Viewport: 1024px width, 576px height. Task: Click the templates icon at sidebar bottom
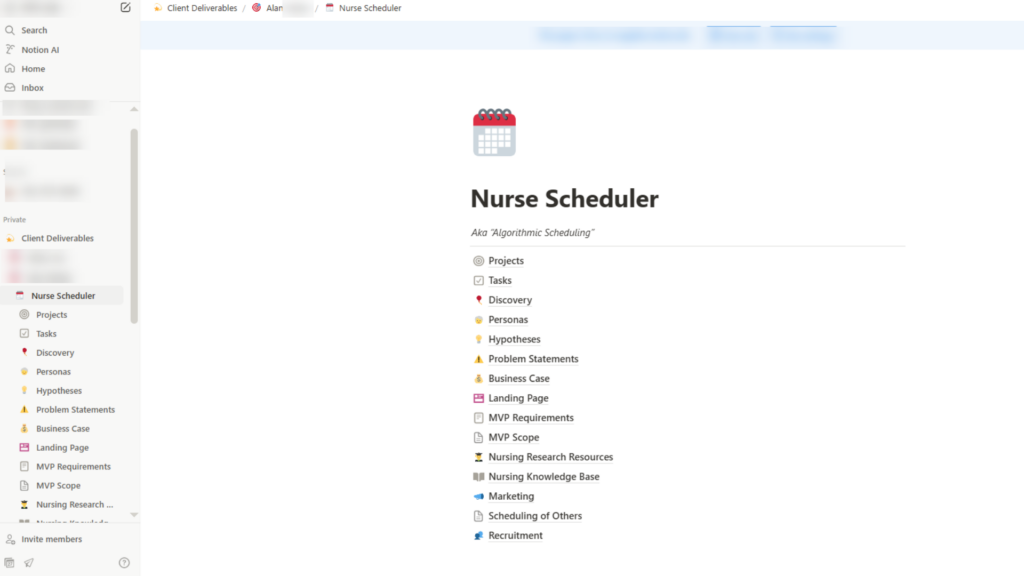(x=9, y=563)
